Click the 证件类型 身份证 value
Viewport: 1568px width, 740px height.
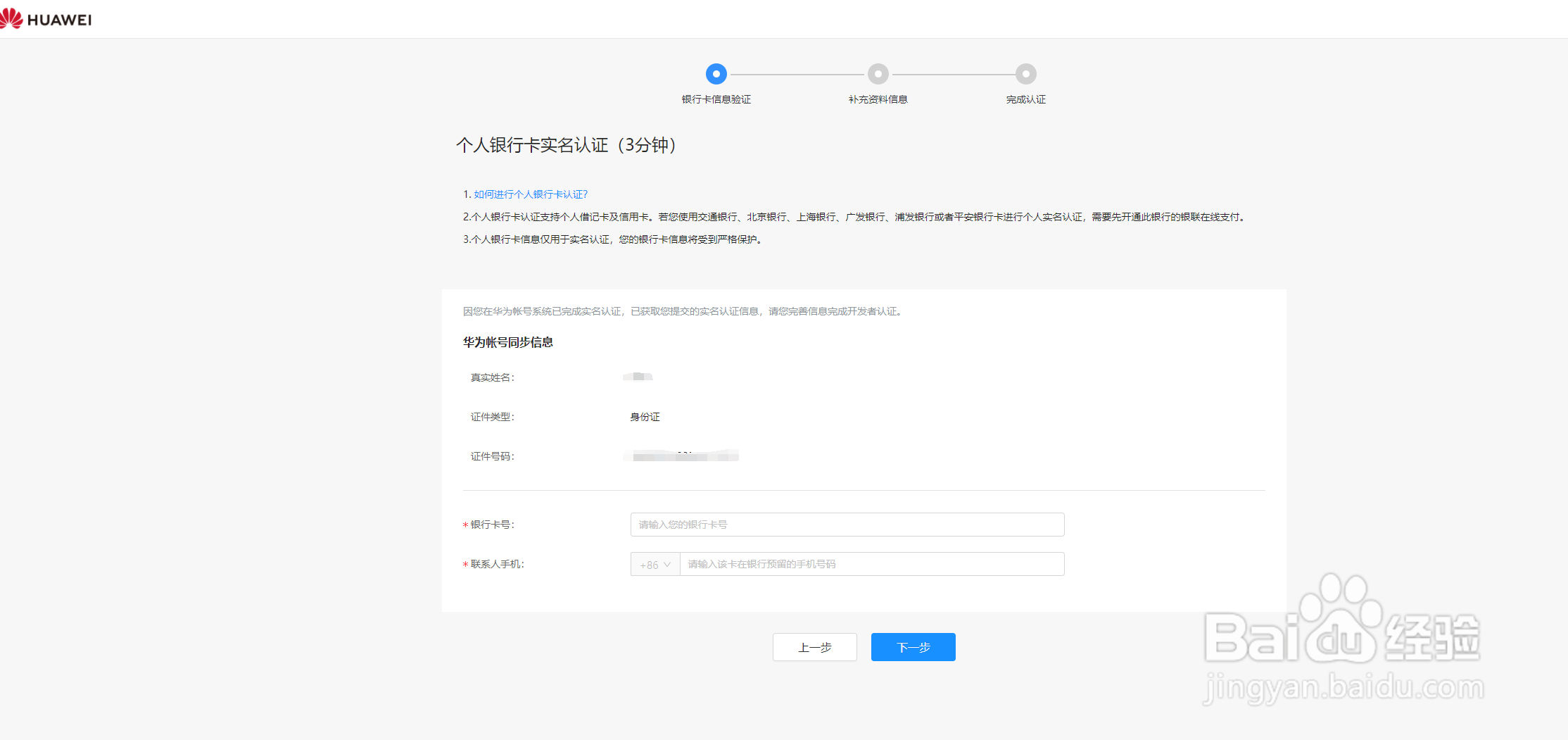(644, 416)
